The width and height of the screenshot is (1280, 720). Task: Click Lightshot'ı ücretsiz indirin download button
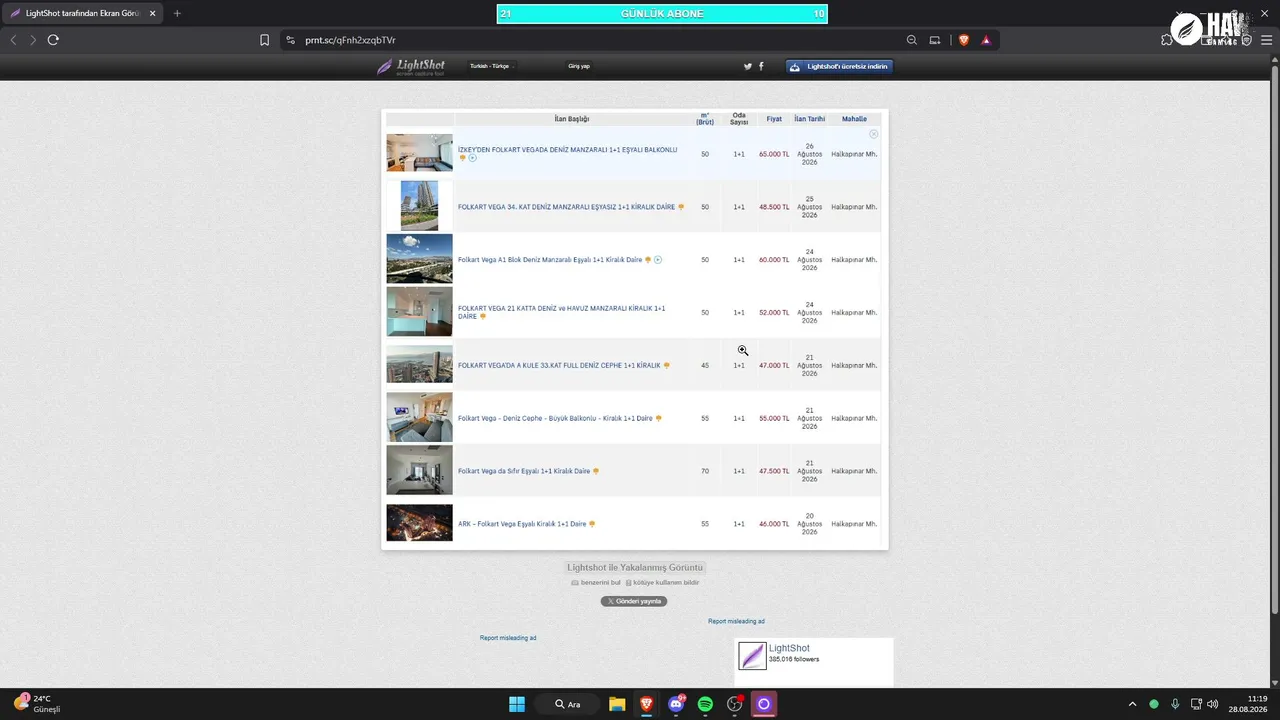click(839, 66)
